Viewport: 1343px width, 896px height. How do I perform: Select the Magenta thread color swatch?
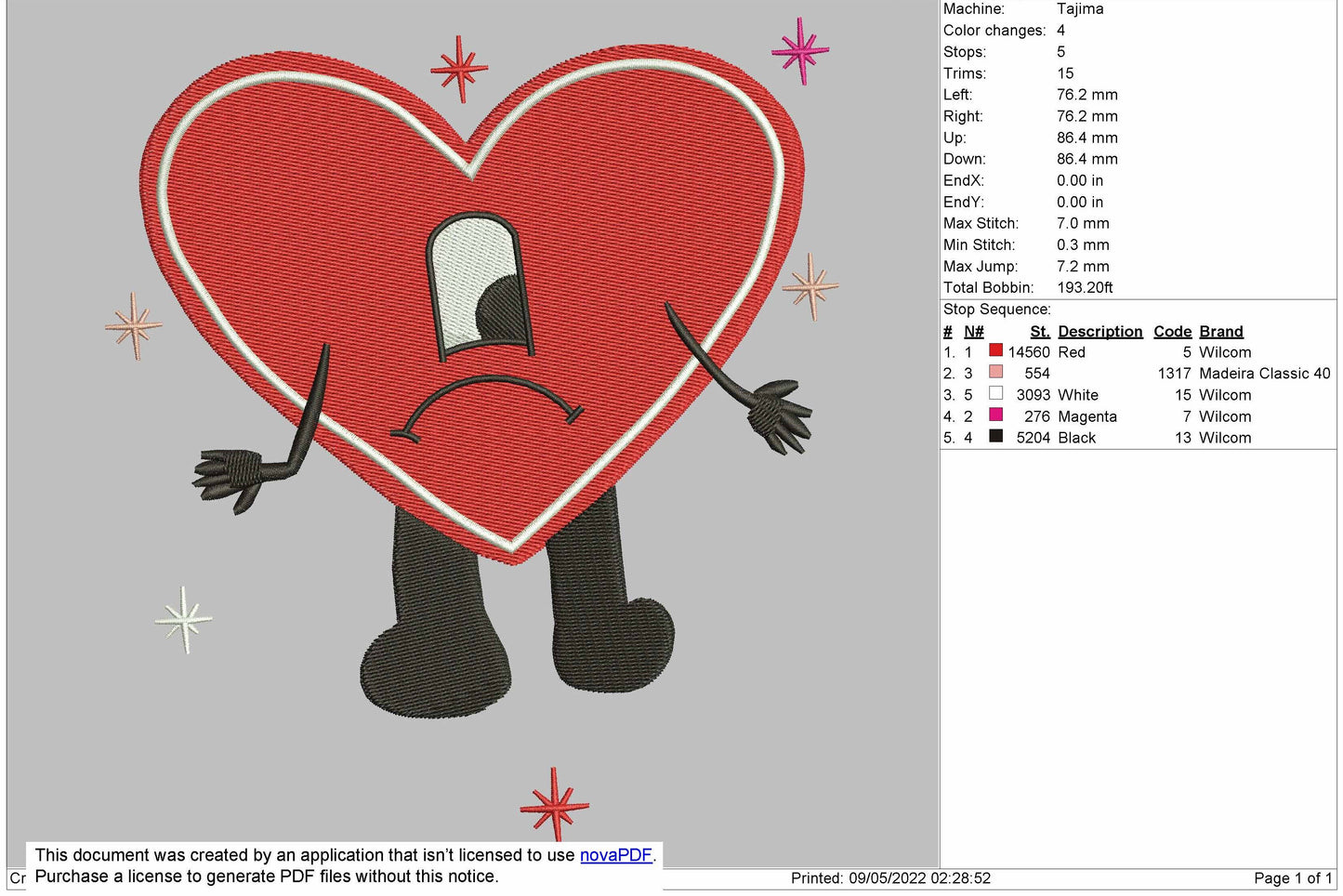995,415
